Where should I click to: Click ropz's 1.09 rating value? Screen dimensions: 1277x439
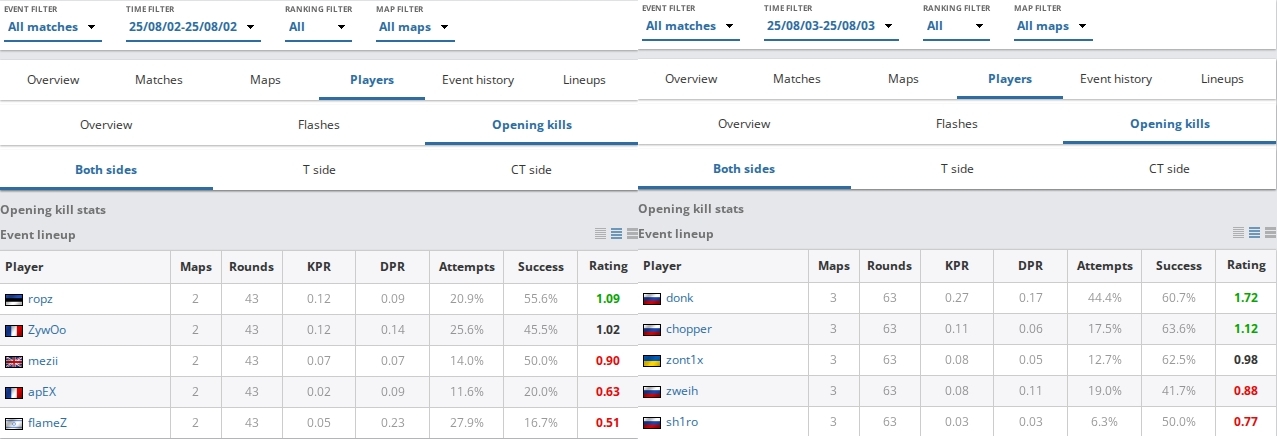coord(608,298)
